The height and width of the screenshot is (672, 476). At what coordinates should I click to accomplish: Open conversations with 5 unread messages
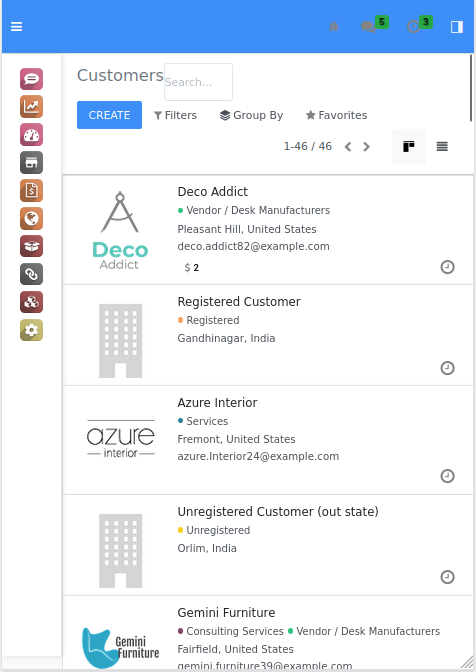[374, 25]
